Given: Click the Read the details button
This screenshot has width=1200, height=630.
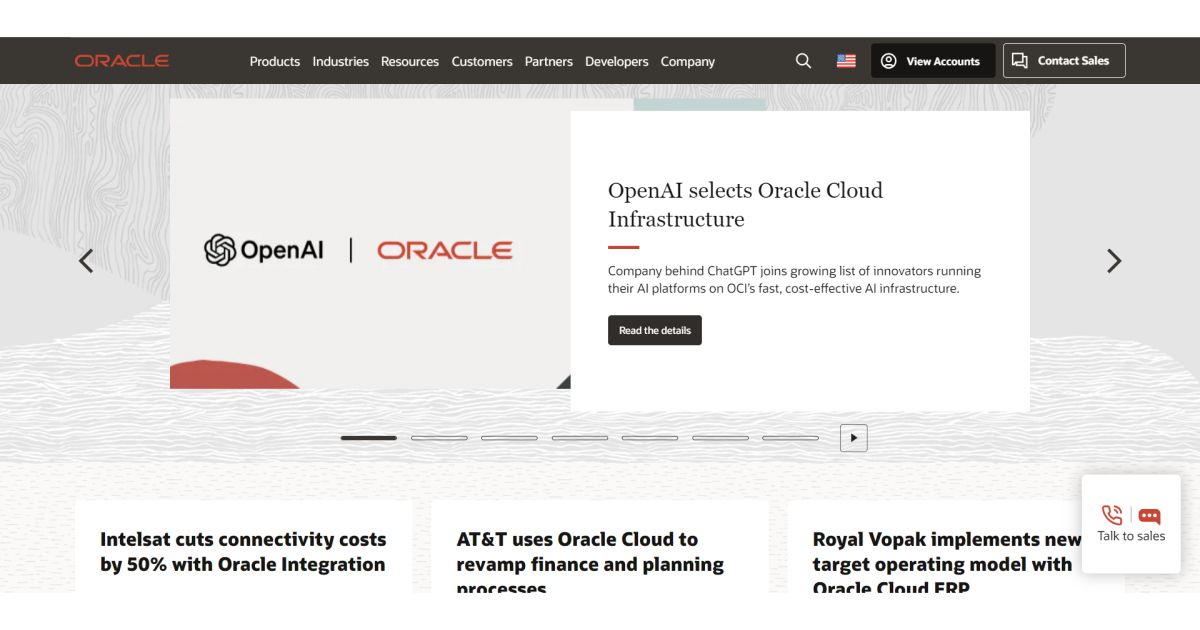Looking at the screenshot, I should [654, 330].
